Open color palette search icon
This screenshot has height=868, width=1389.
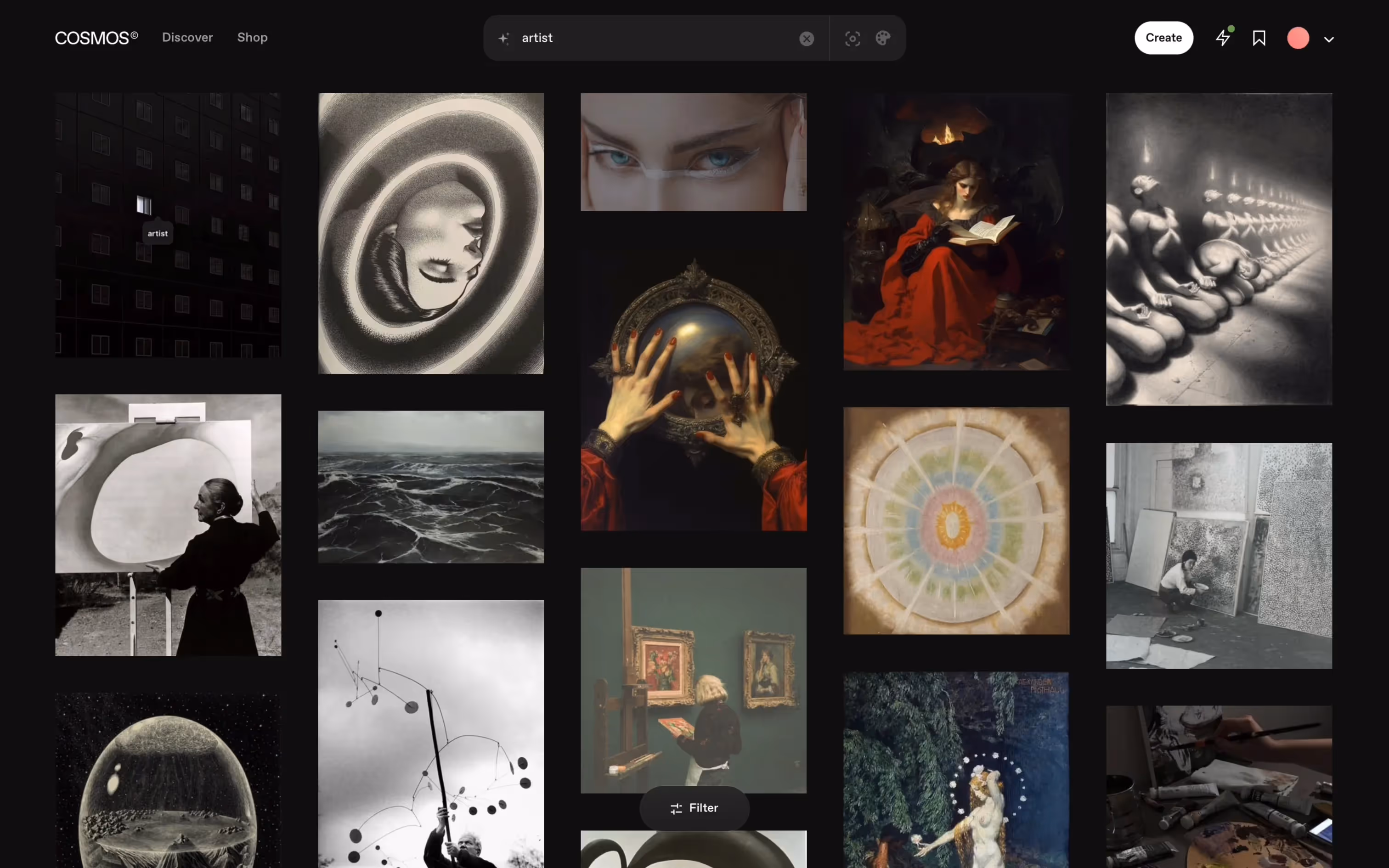point(883,39)
